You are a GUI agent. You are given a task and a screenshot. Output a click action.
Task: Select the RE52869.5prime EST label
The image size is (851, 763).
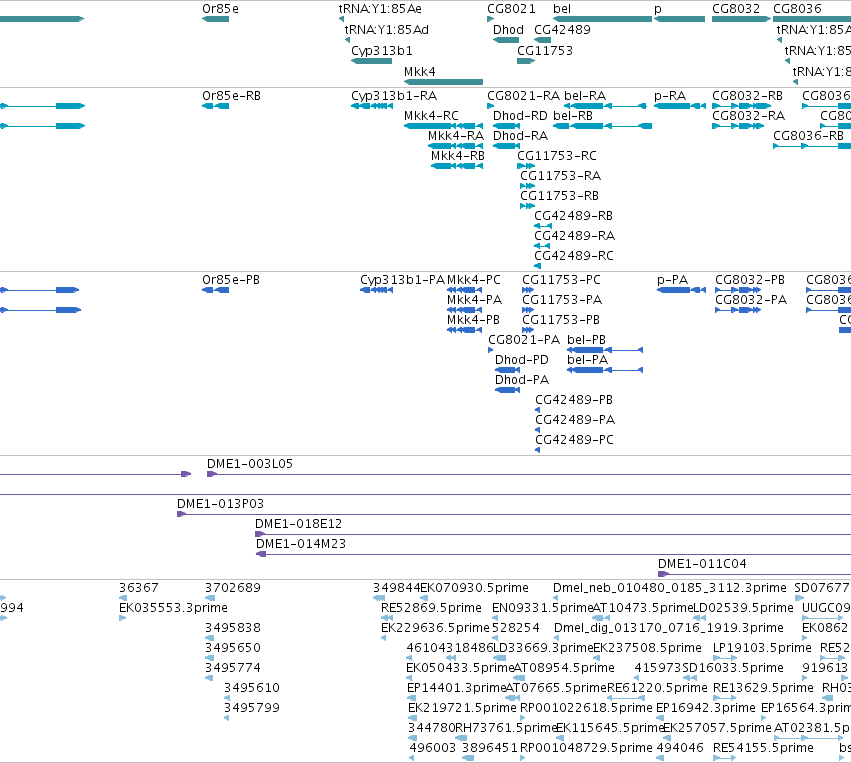click(x=431, y=608)
